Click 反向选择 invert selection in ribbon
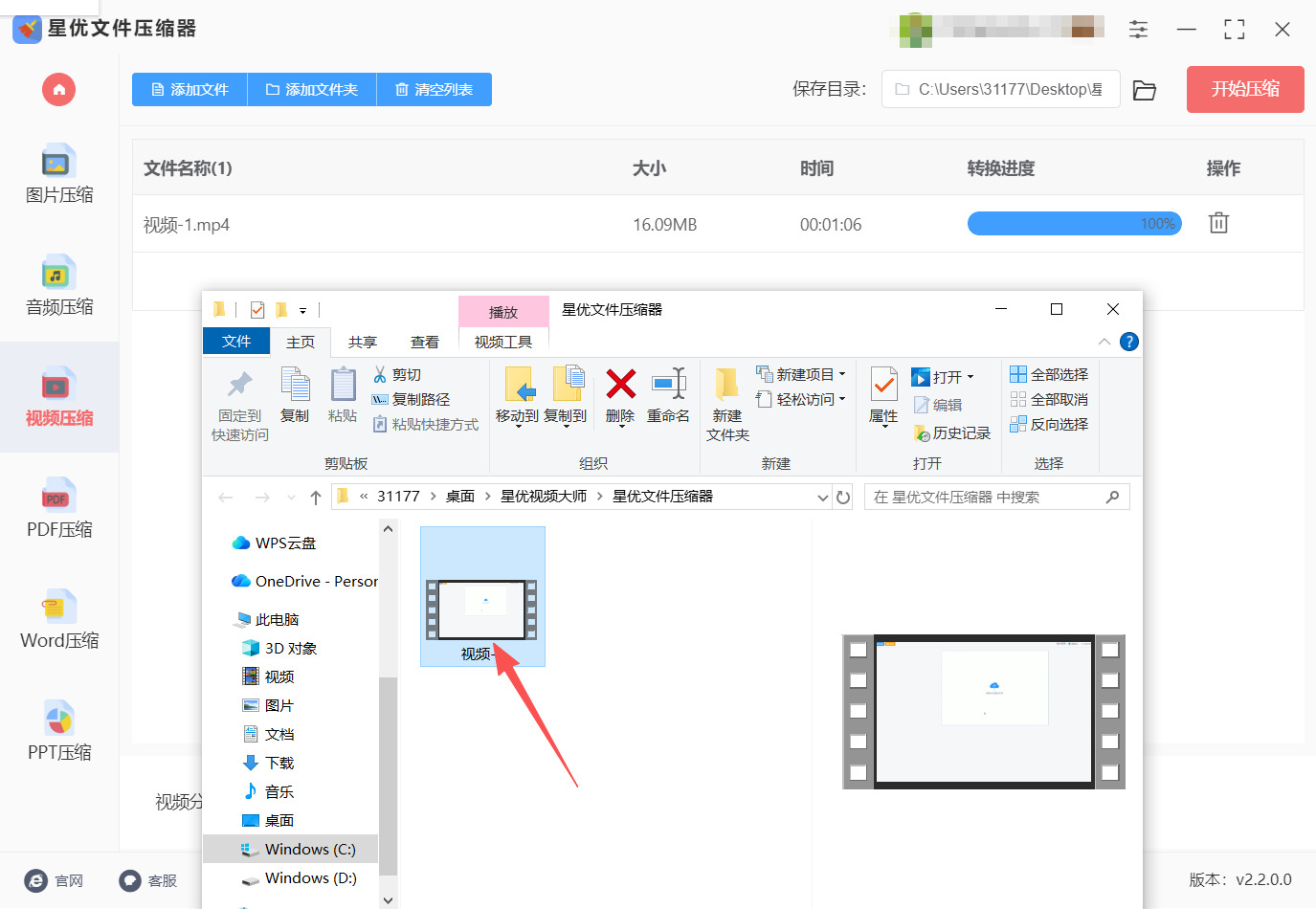The width and height of the screenshot is (1316, 909). [1049, 425]
